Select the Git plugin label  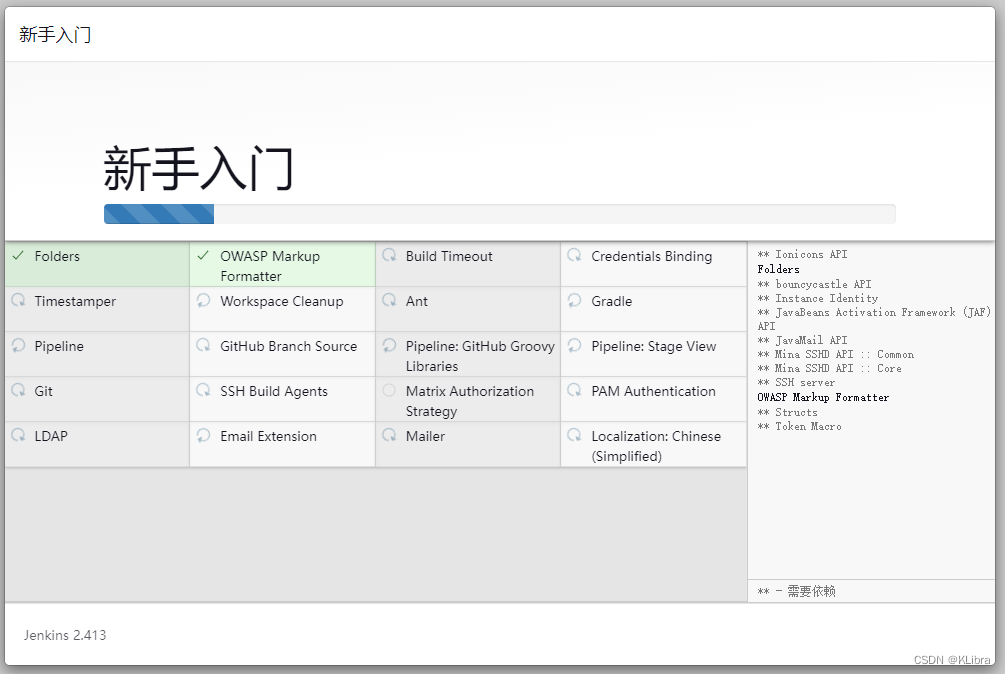click(44, 391)
